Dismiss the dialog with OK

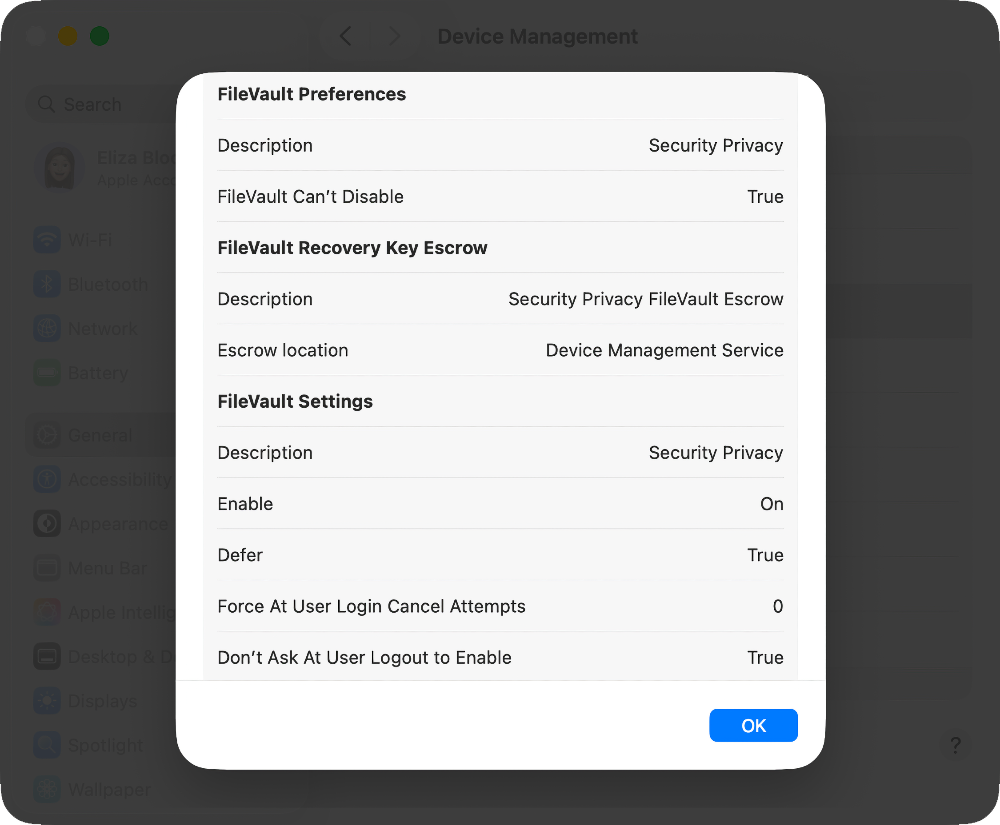753,725
